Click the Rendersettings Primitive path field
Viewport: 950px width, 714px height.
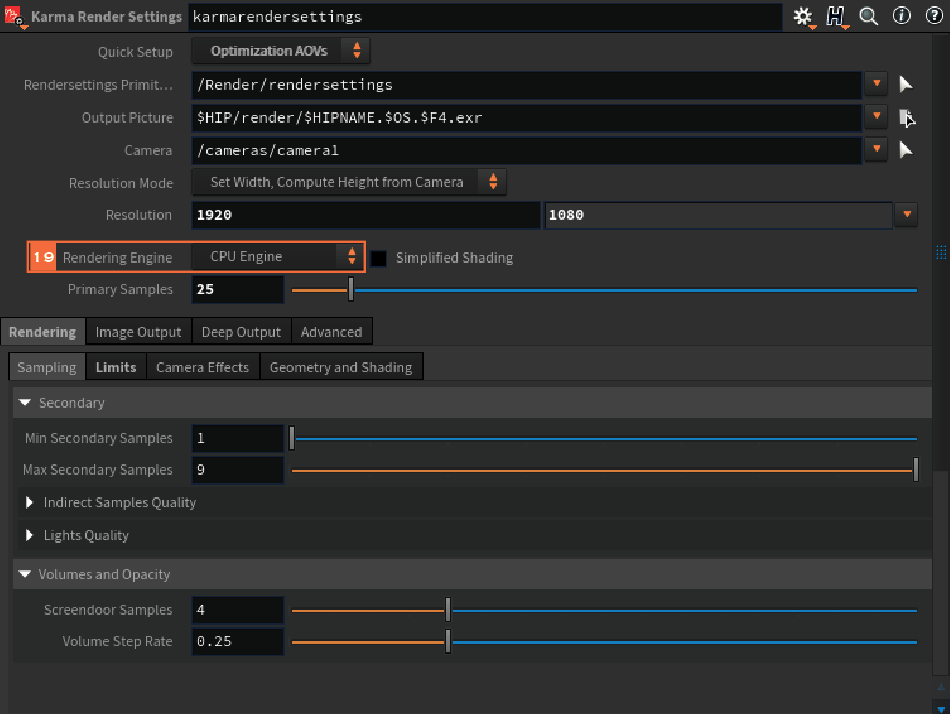526,84
